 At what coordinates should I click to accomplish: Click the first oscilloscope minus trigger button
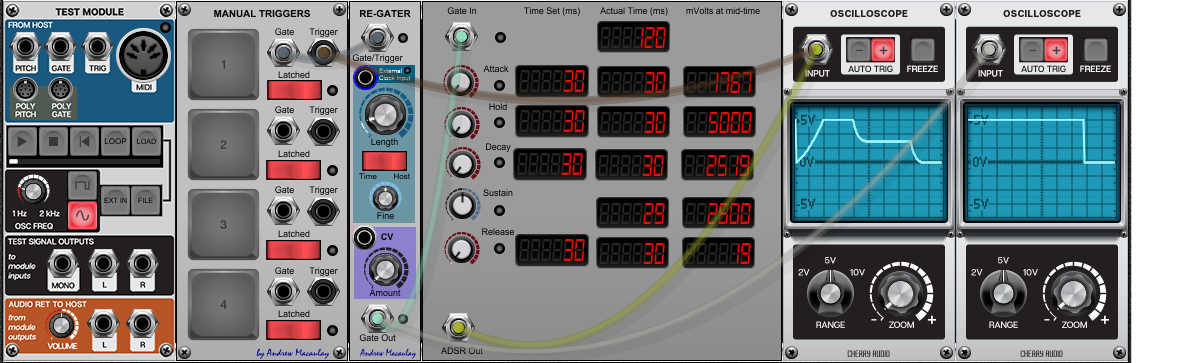[x=858, y=50]
